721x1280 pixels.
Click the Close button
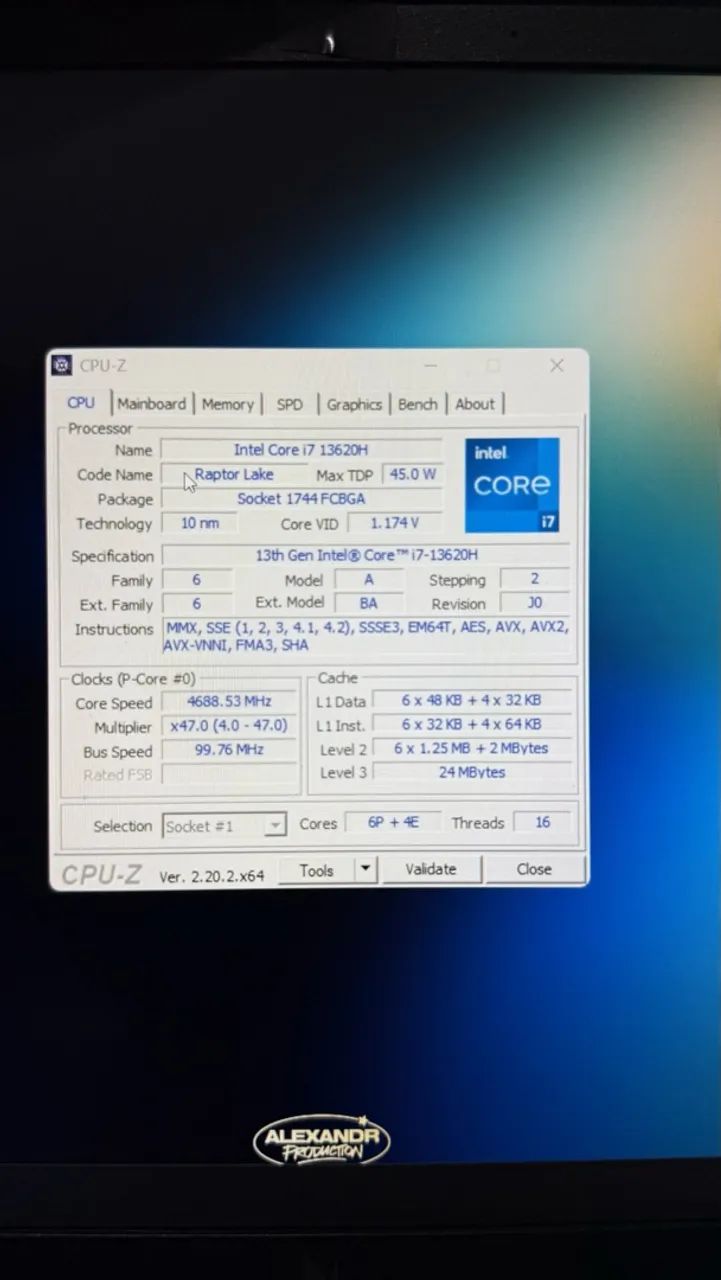pos(534,869)
